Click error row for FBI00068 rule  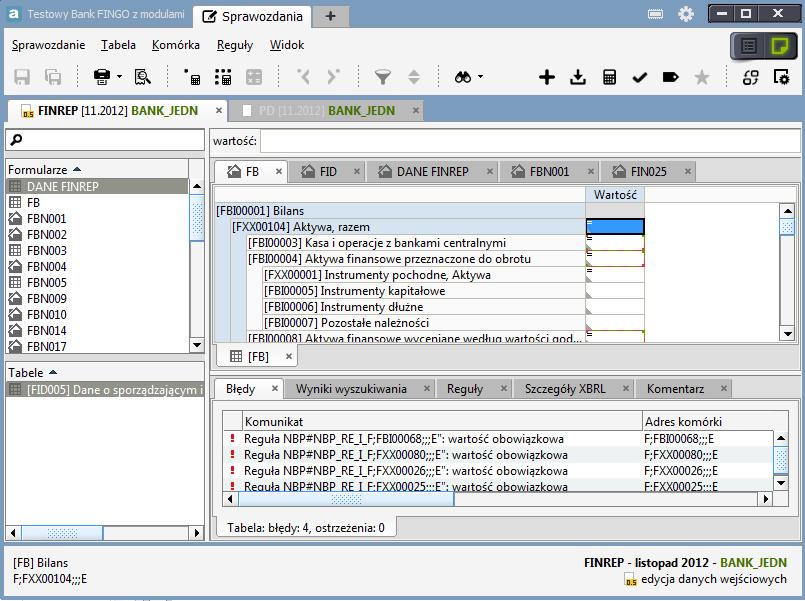(498, 439)
